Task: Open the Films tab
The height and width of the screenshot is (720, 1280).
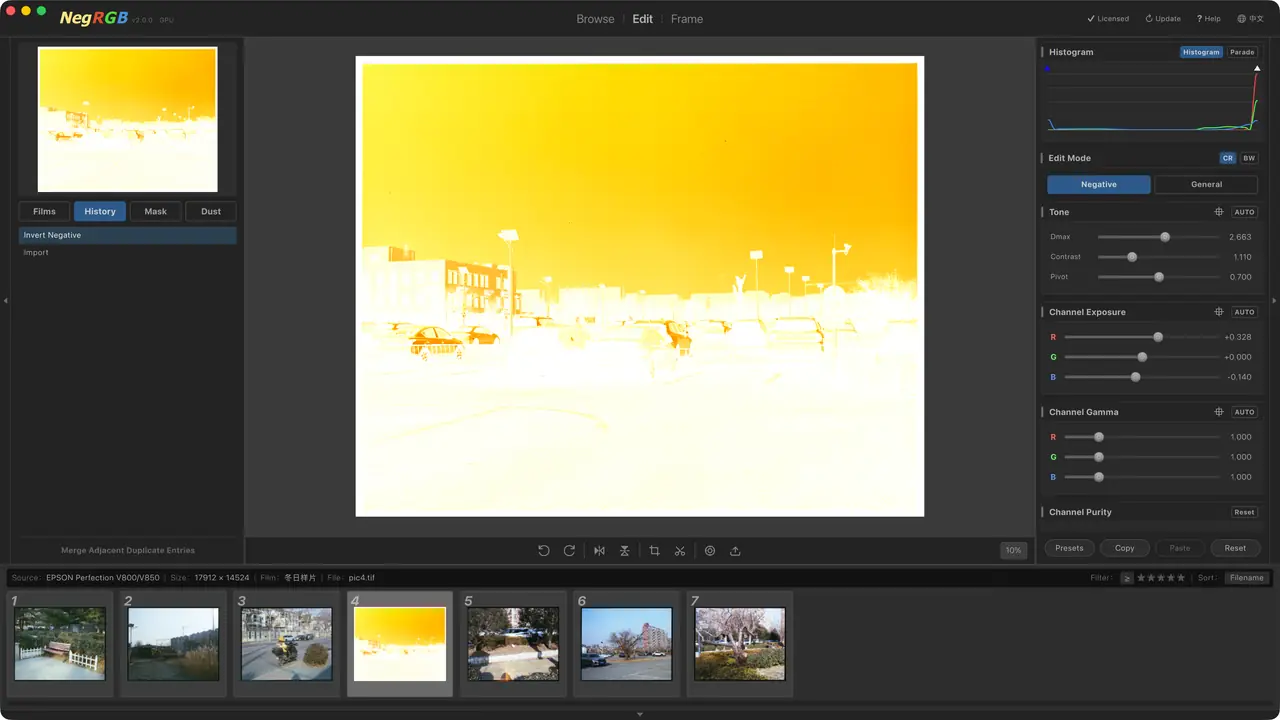Action: (x=44, y=211)
